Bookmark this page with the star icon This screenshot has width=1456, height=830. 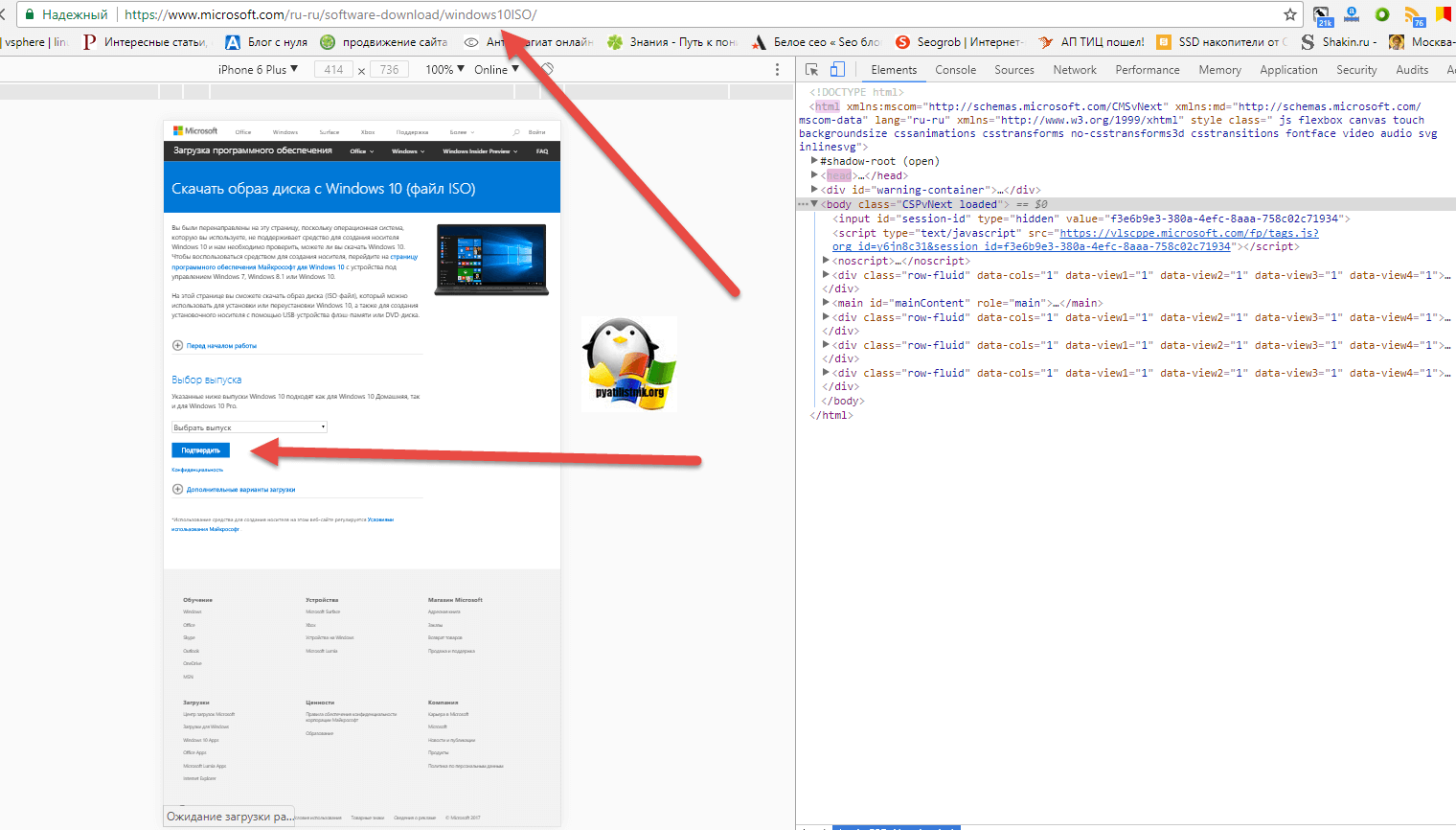pyautogui.click(x=1289, y=14)
